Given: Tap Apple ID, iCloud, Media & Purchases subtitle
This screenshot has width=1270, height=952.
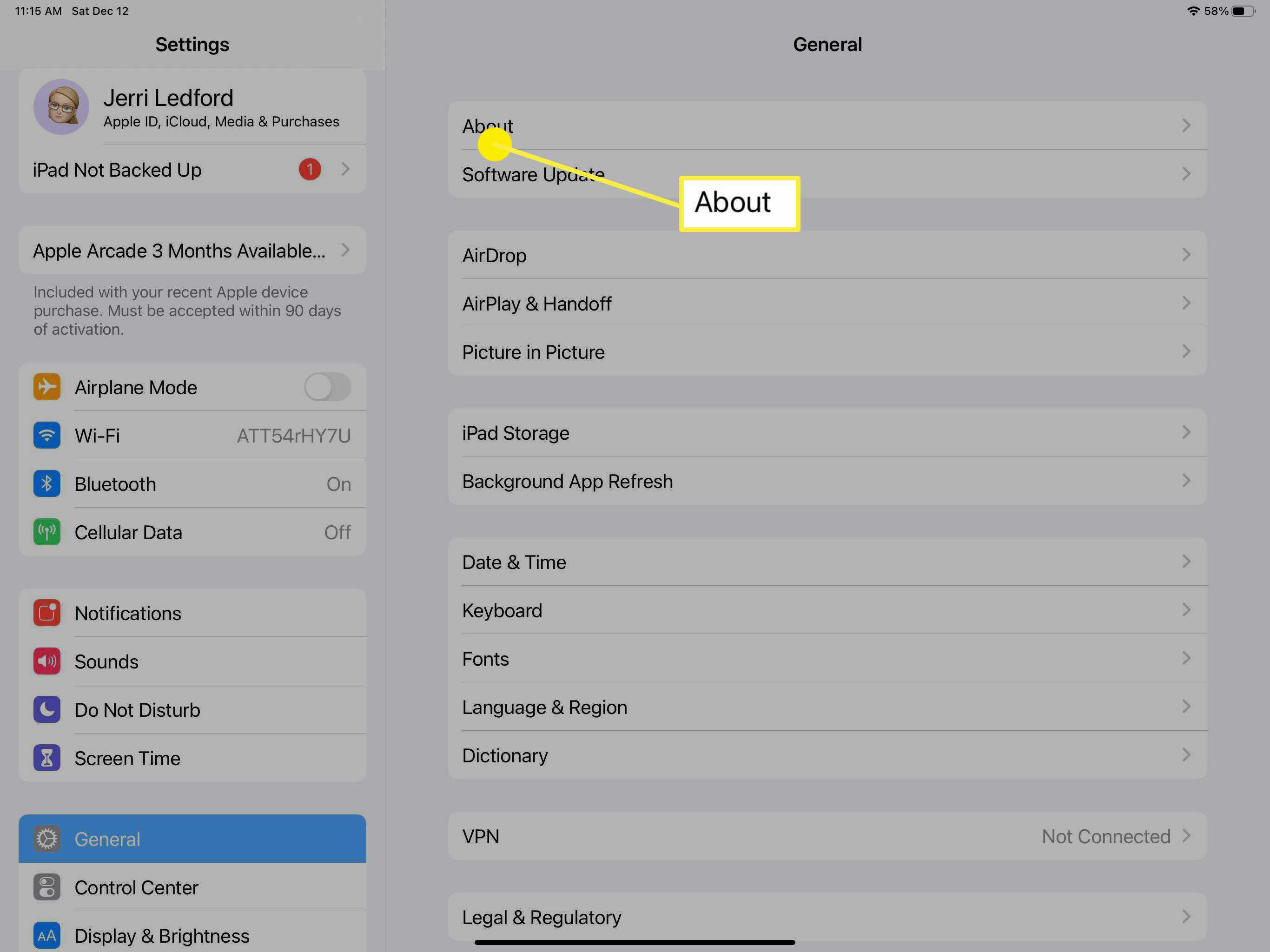Looking at the screenshot, I should pyautogui.click(x=221, y=122).
